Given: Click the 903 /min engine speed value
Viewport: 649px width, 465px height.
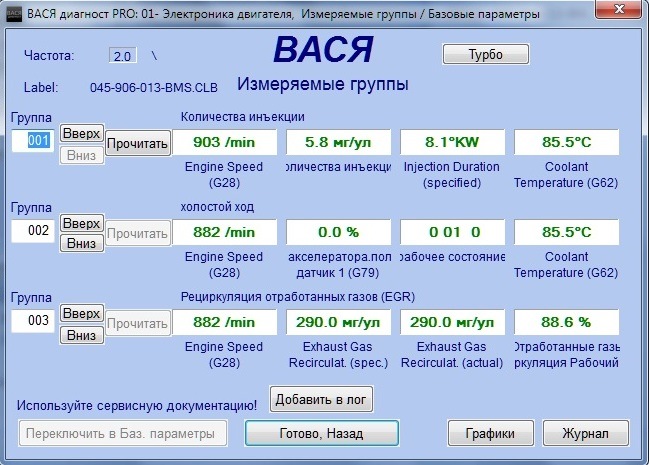Looking at the screenshot, I should coord(224,142).
